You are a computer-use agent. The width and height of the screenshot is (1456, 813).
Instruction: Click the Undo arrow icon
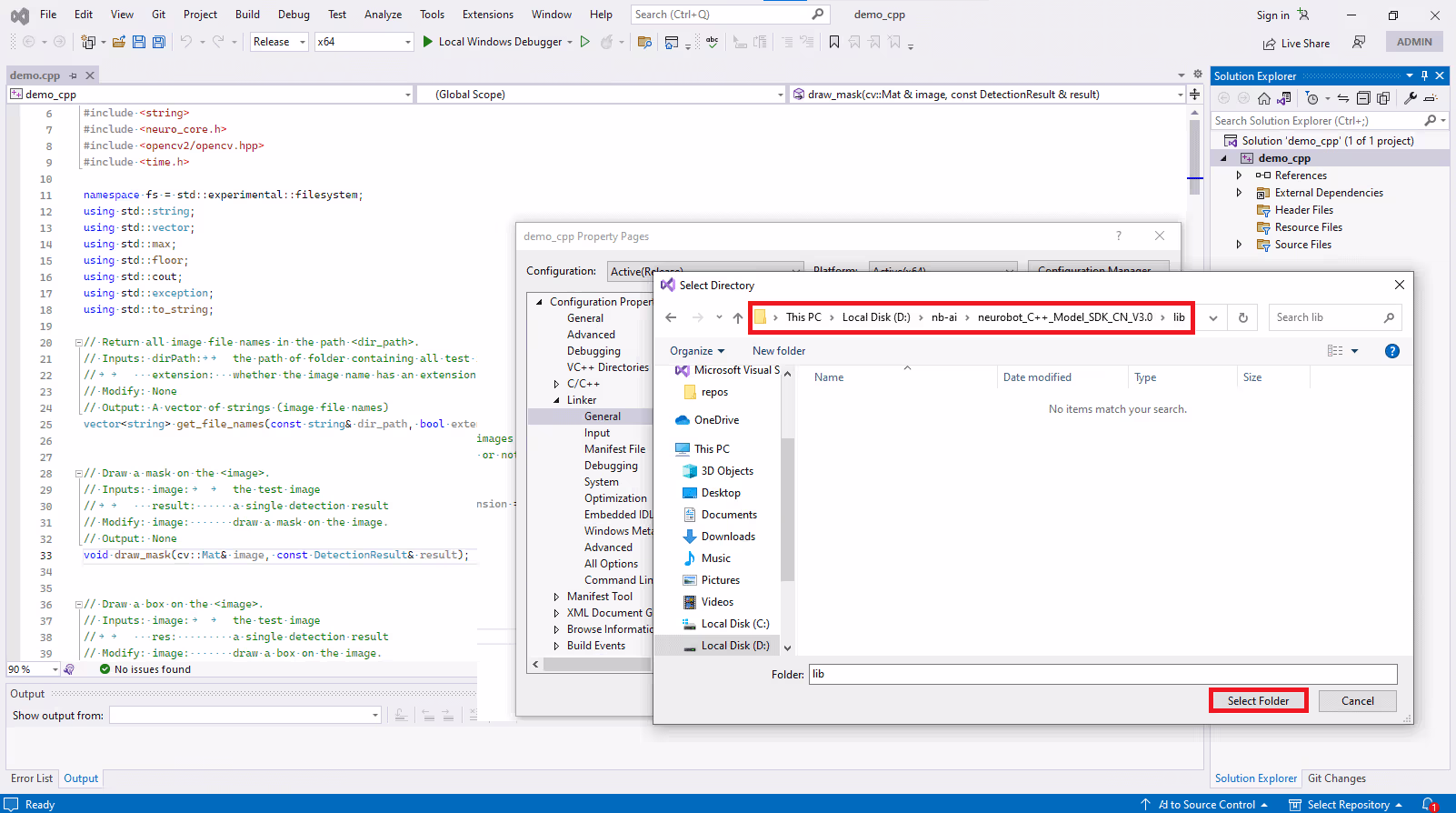185,42
